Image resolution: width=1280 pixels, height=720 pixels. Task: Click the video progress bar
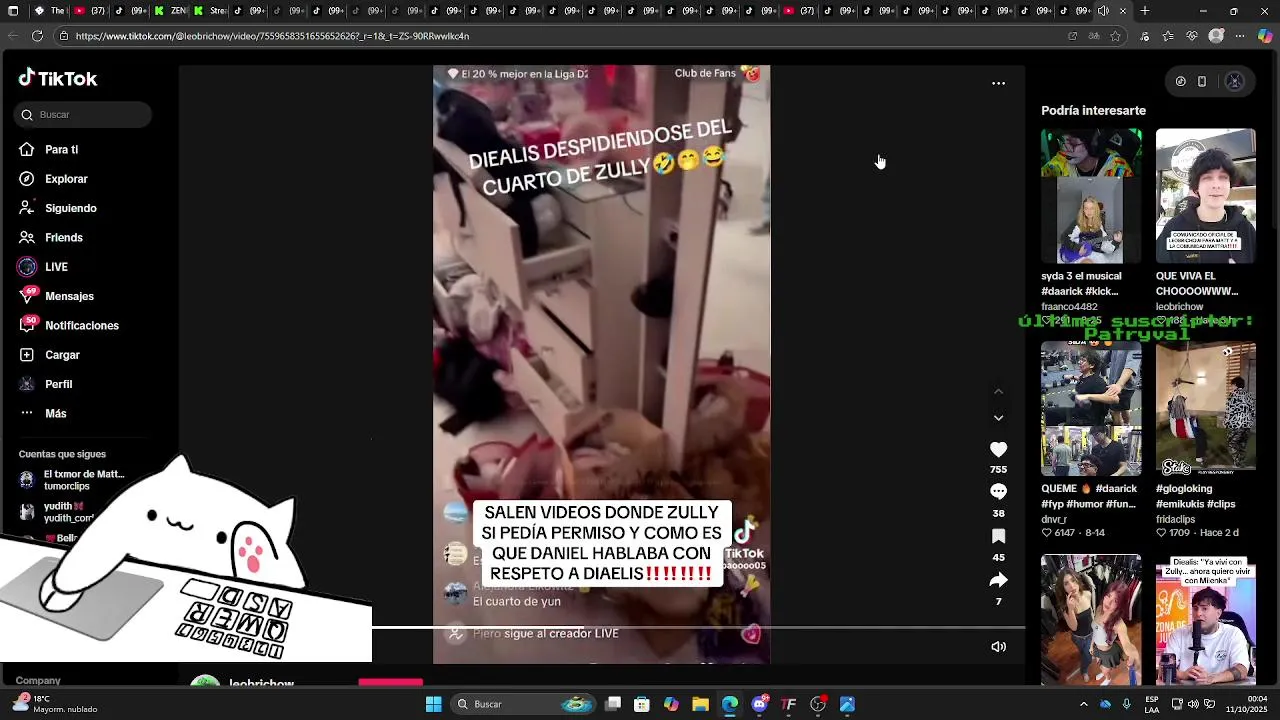(x=698, y=628)
